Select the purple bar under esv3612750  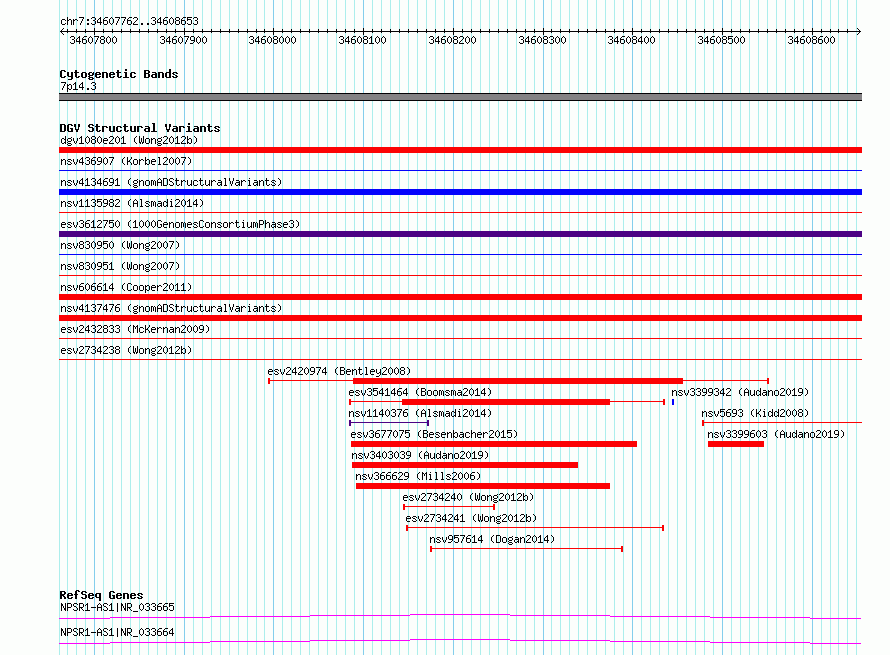click(460, 234)
